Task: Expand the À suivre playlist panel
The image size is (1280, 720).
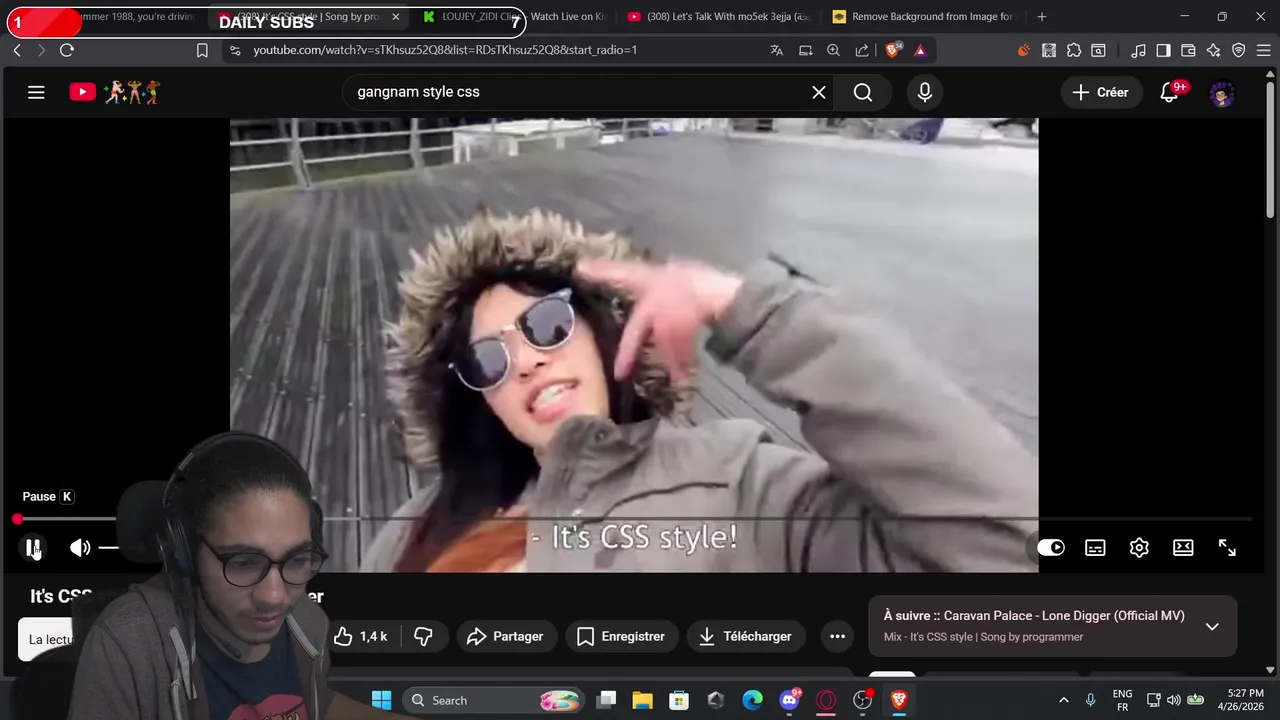Action: click(1212, 626)
